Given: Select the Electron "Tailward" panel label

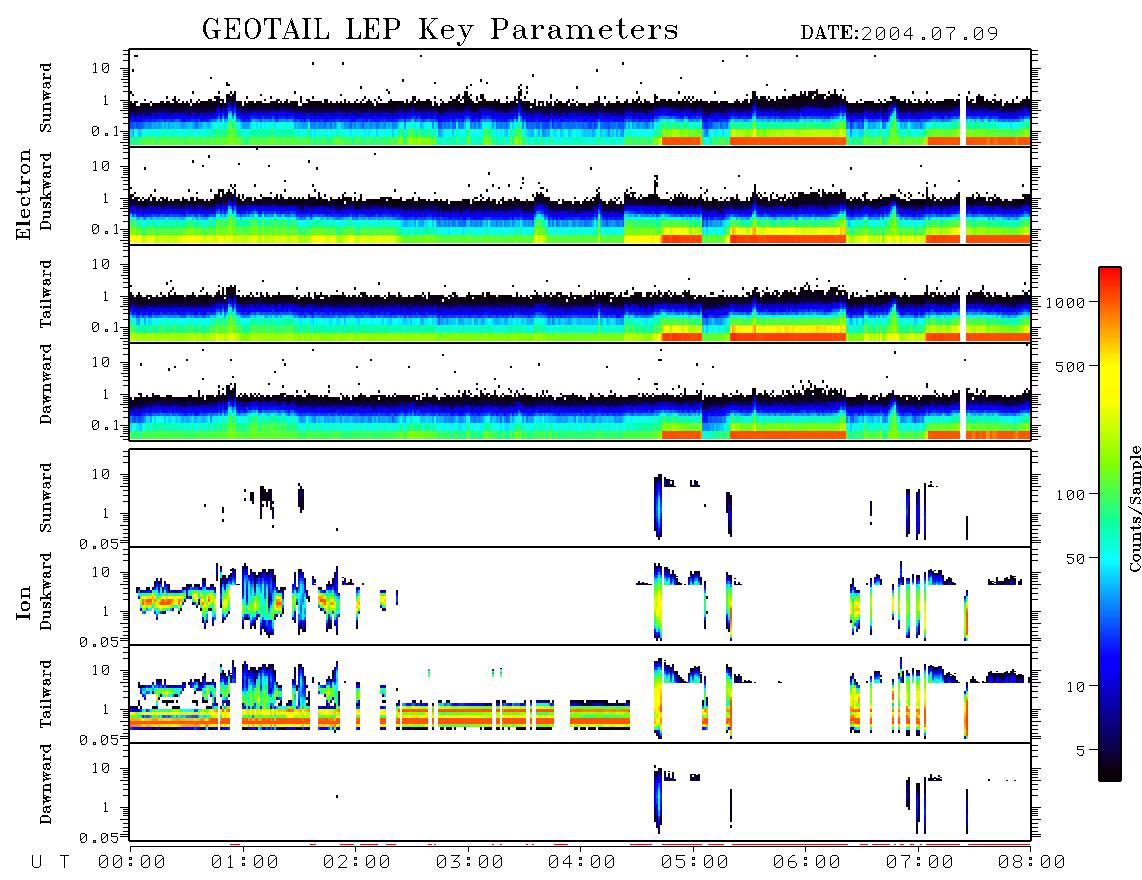Looking at the screenshot, I should (x=46, y=293).
